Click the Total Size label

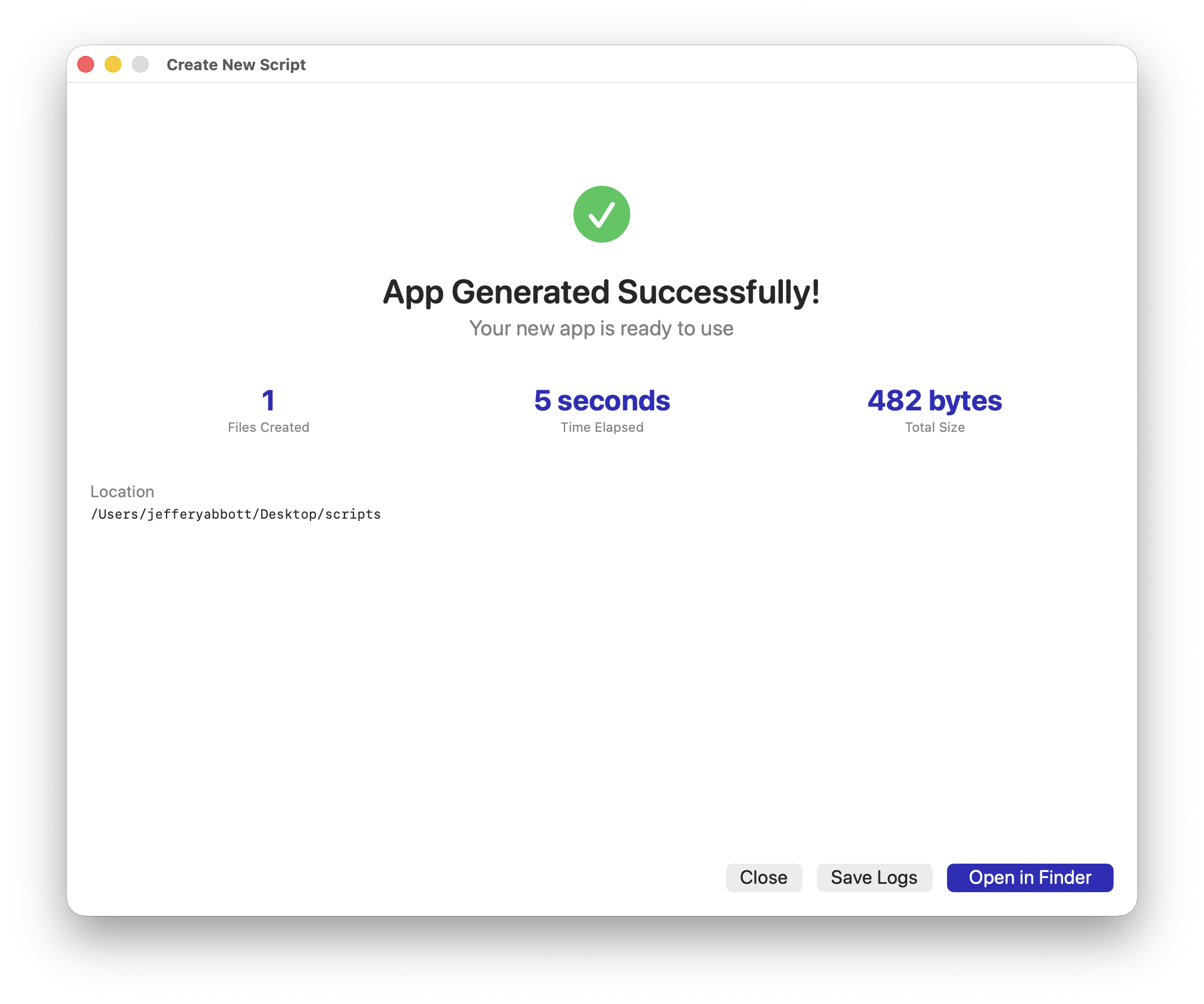(x=934, y=427)
